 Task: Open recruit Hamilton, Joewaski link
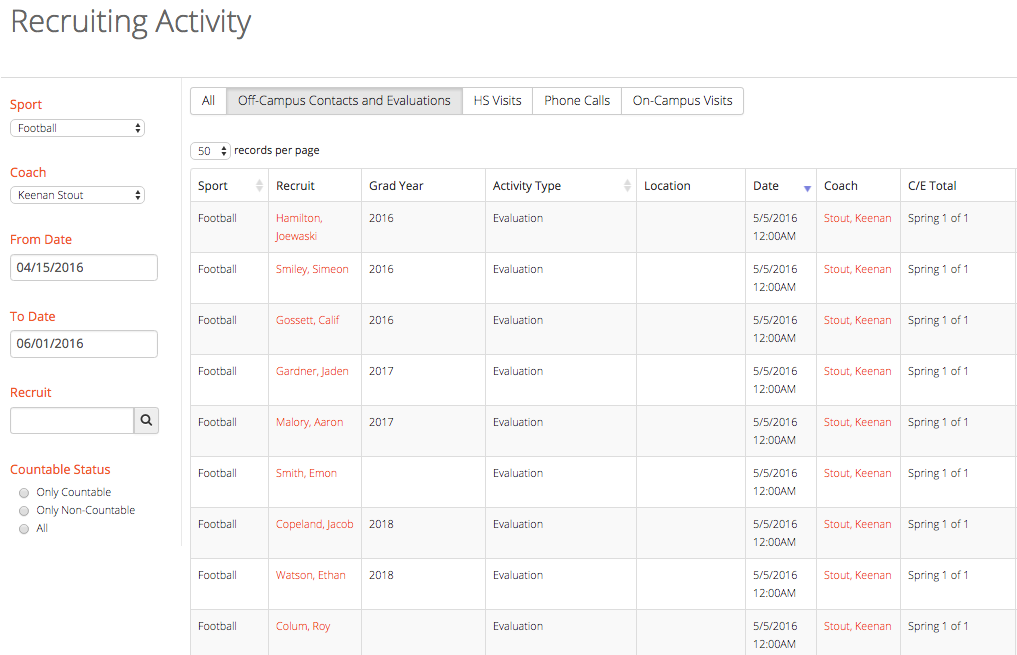pyautogui.click(x=299, y=227)
